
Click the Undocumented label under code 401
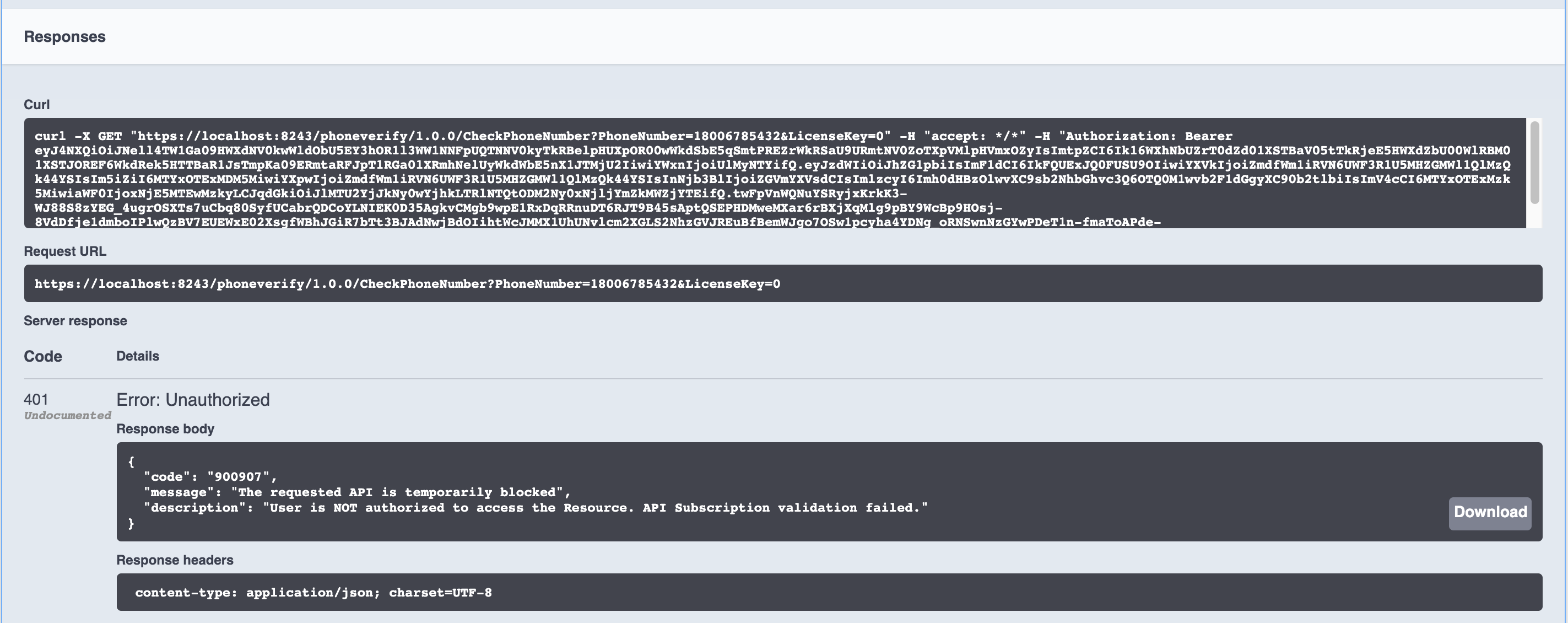point(67,415)
